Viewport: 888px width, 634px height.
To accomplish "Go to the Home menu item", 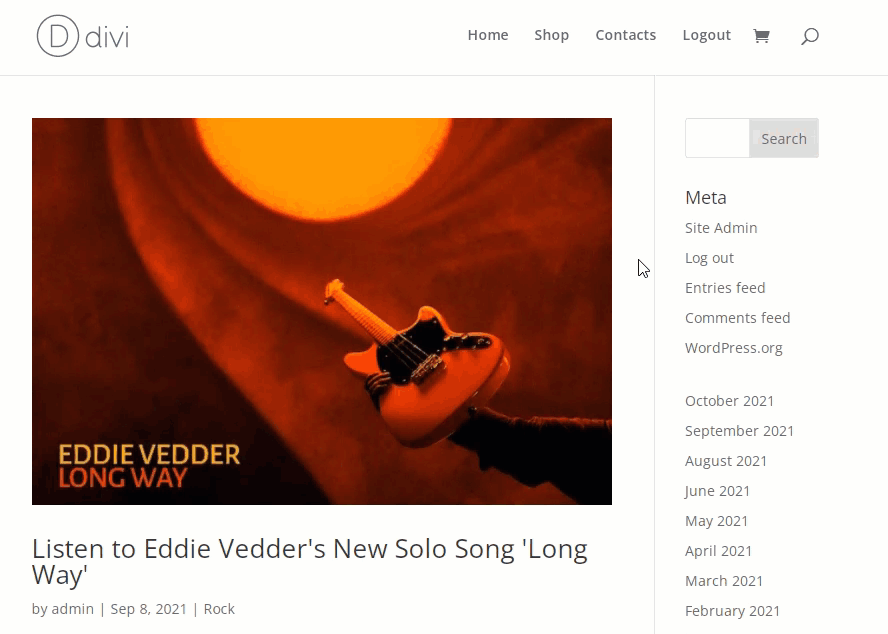I will [488, 35].
